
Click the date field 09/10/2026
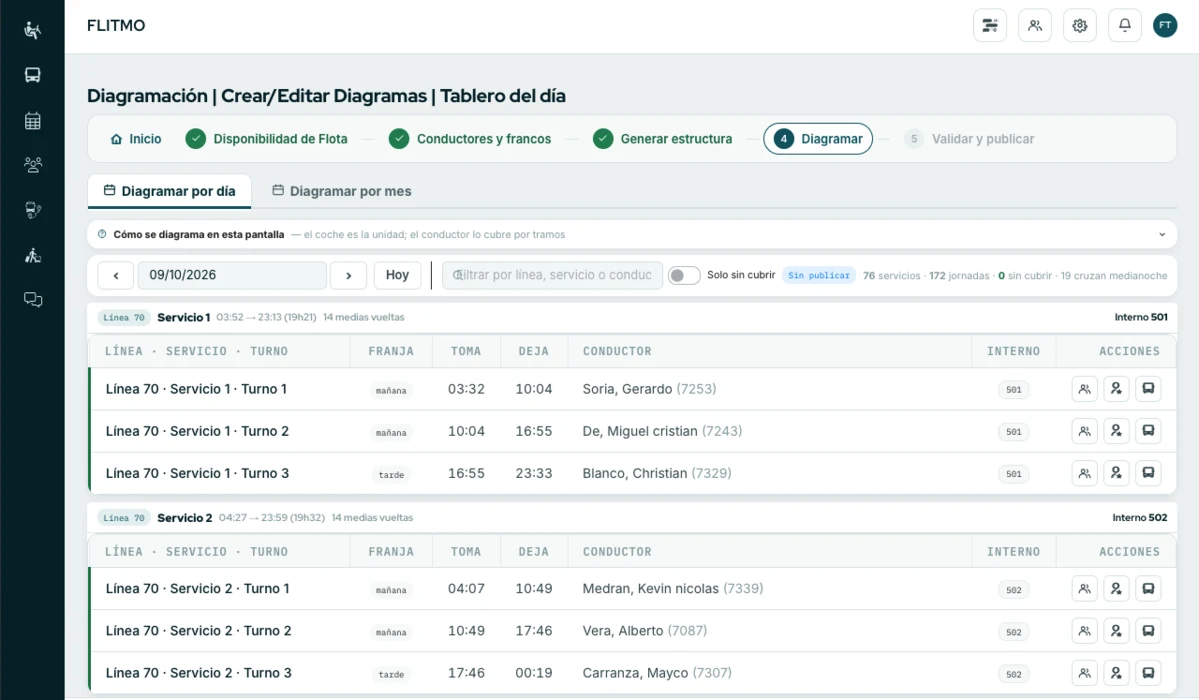pyautogui.click(x=232, y=275)
